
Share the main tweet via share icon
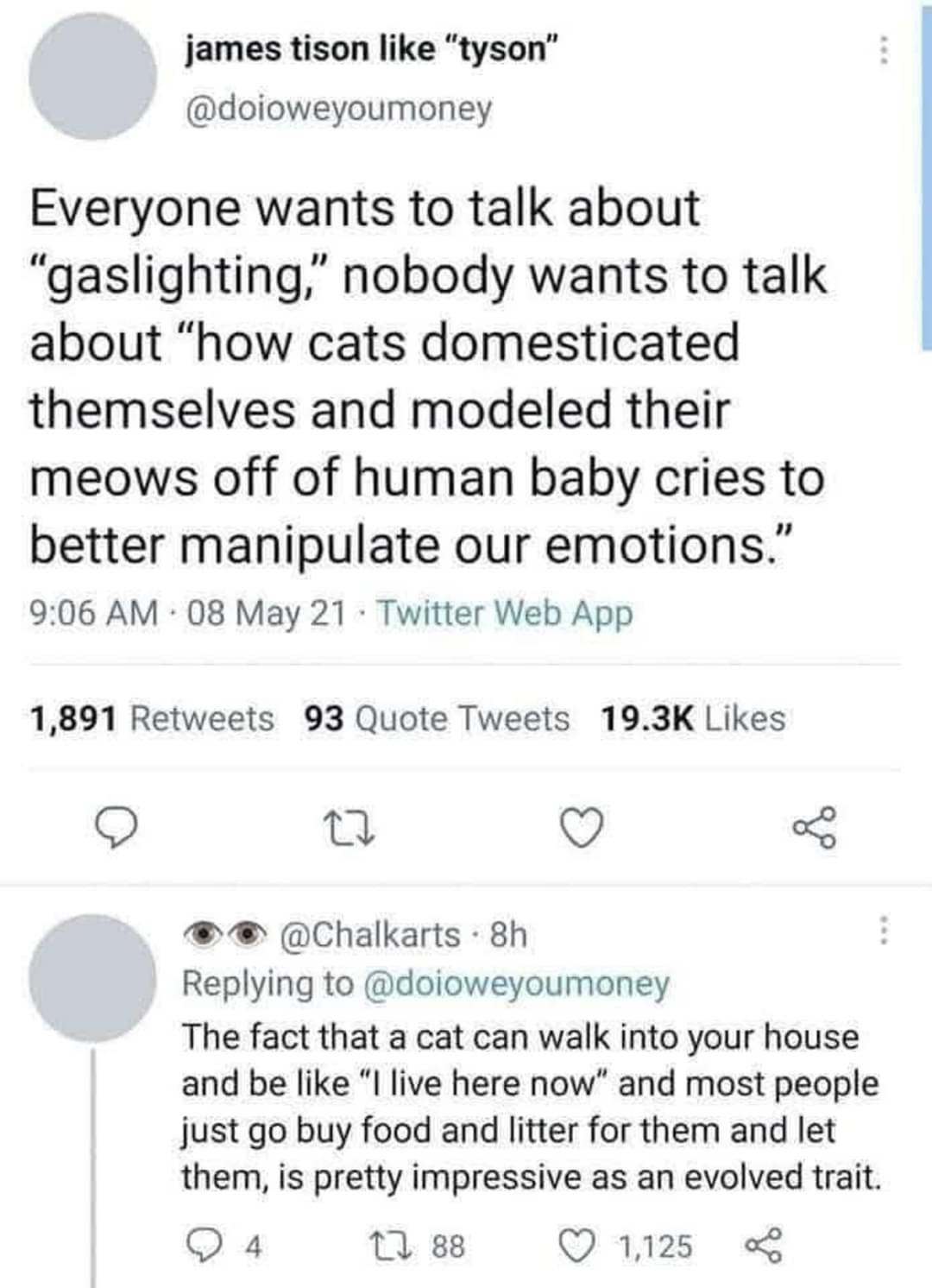(815, 829)
